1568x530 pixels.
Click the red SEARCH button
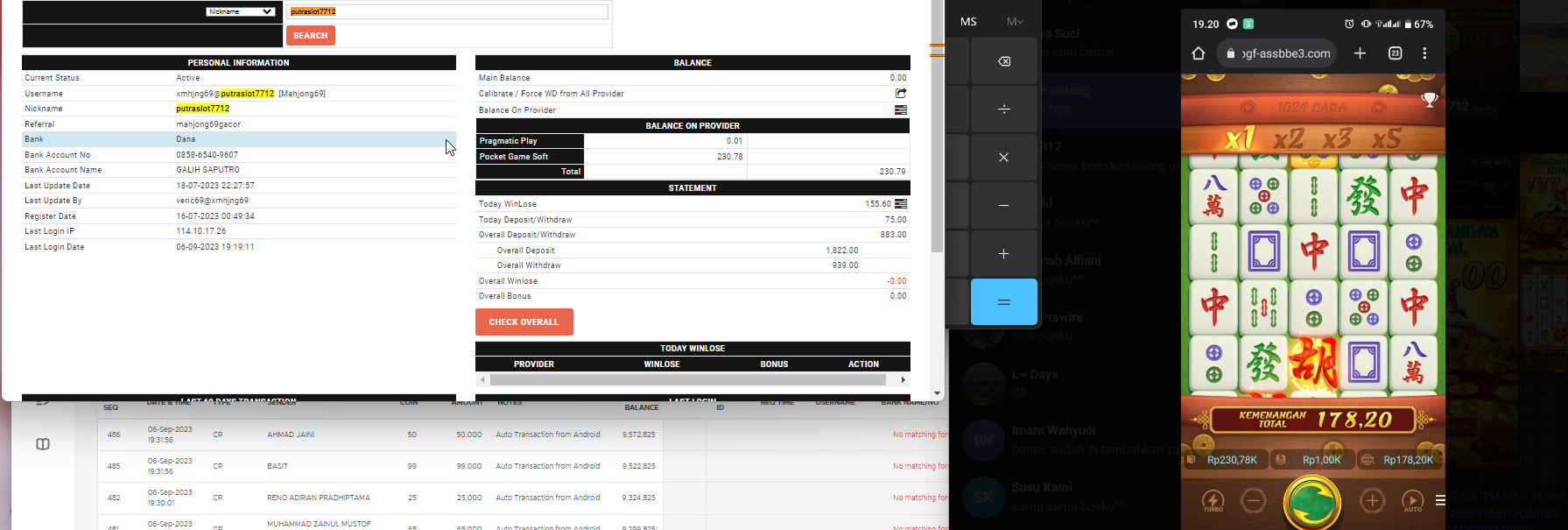pos(310,36)
